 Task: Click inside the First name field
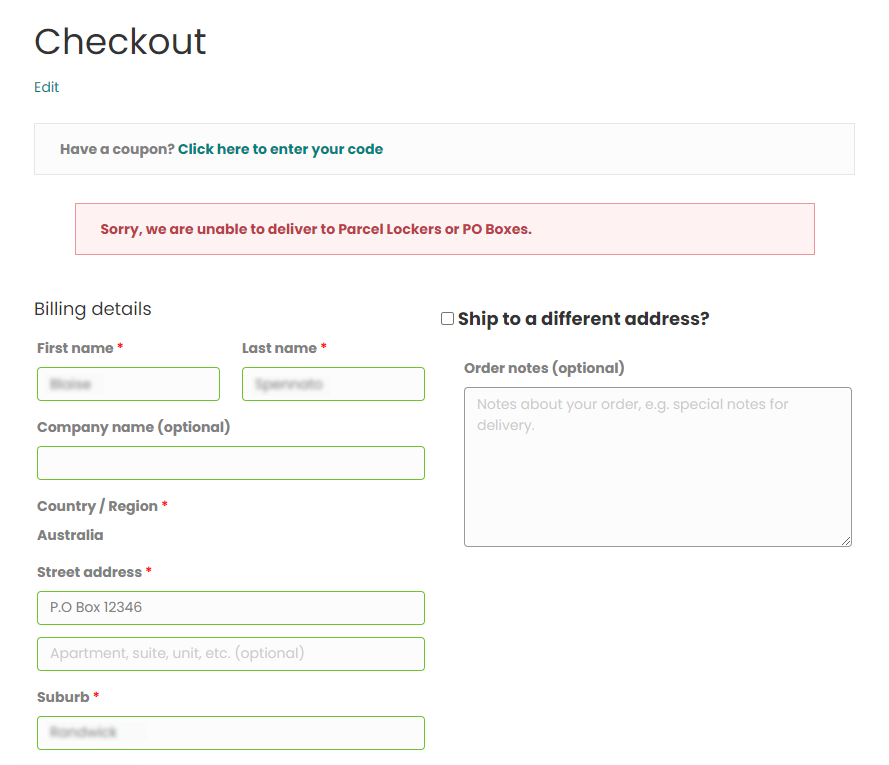[128, 384]
